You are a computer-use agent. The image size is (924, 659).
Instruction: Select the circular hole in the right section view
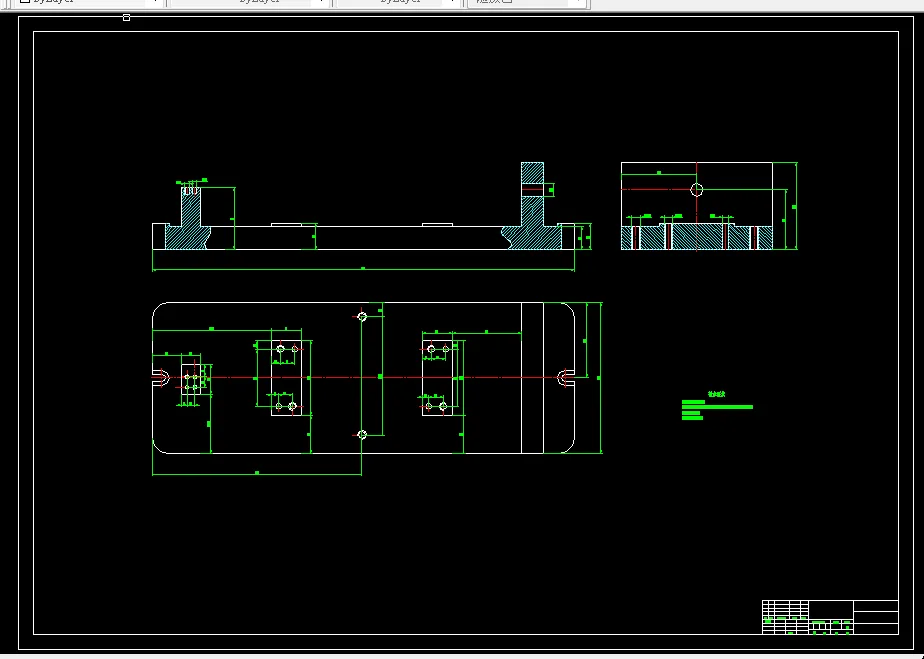tap(697, 189)
